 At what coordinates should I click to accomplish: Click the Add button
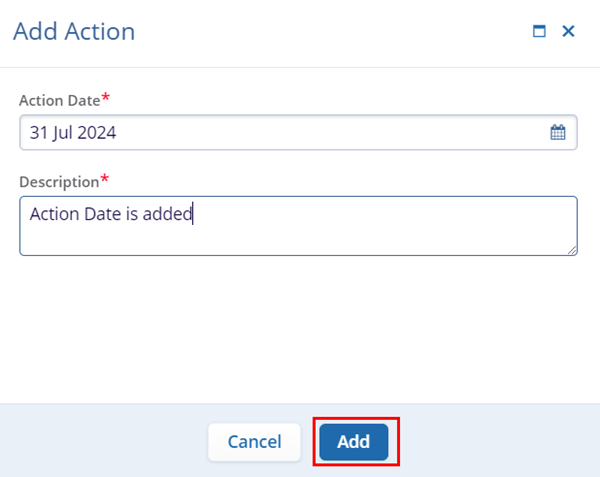pyautogui.click(x=354, y=441)
